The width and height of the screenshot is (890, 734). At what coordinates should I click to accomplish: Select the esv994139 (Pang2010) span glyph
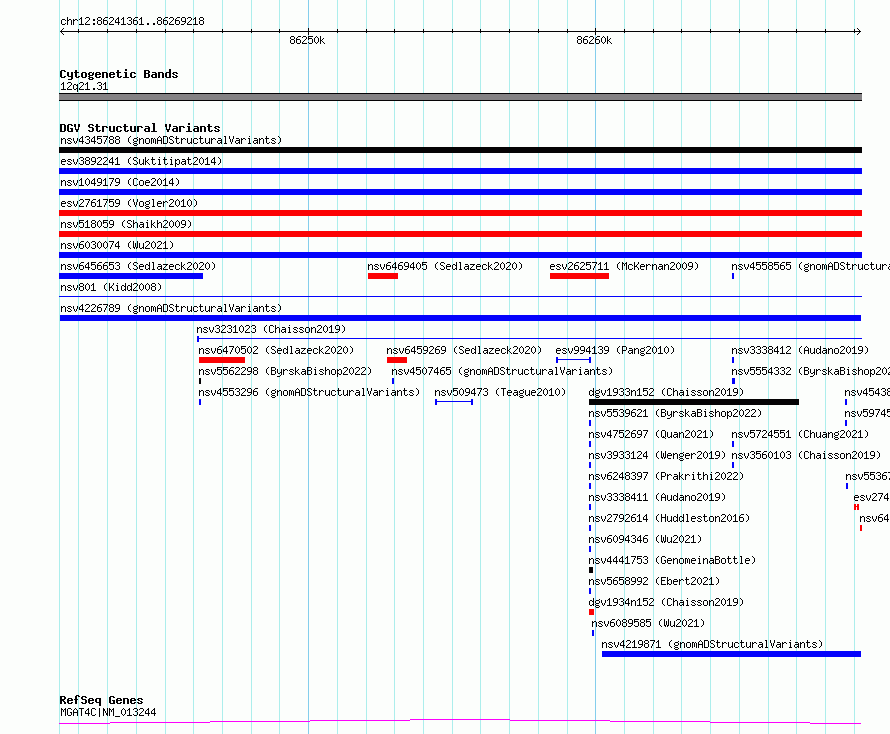573,360
